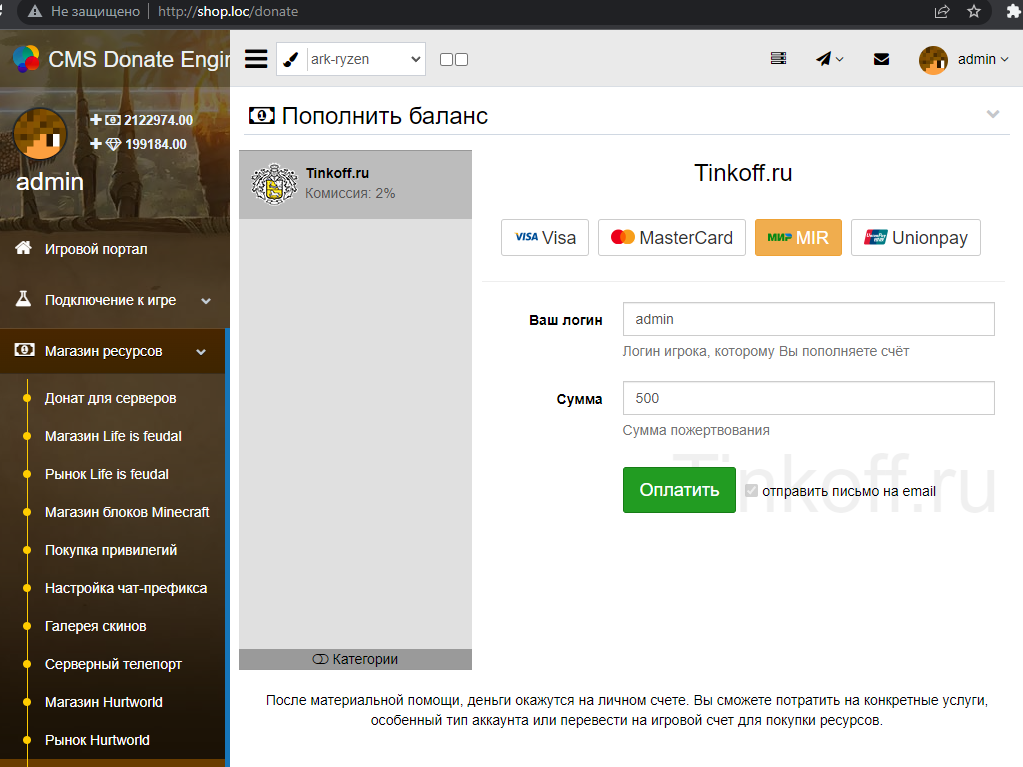Select Tinkoff.ru payment method in list
Image resolution: width=1023 pixels, height=767 pixels.
(x=355, y=184)
